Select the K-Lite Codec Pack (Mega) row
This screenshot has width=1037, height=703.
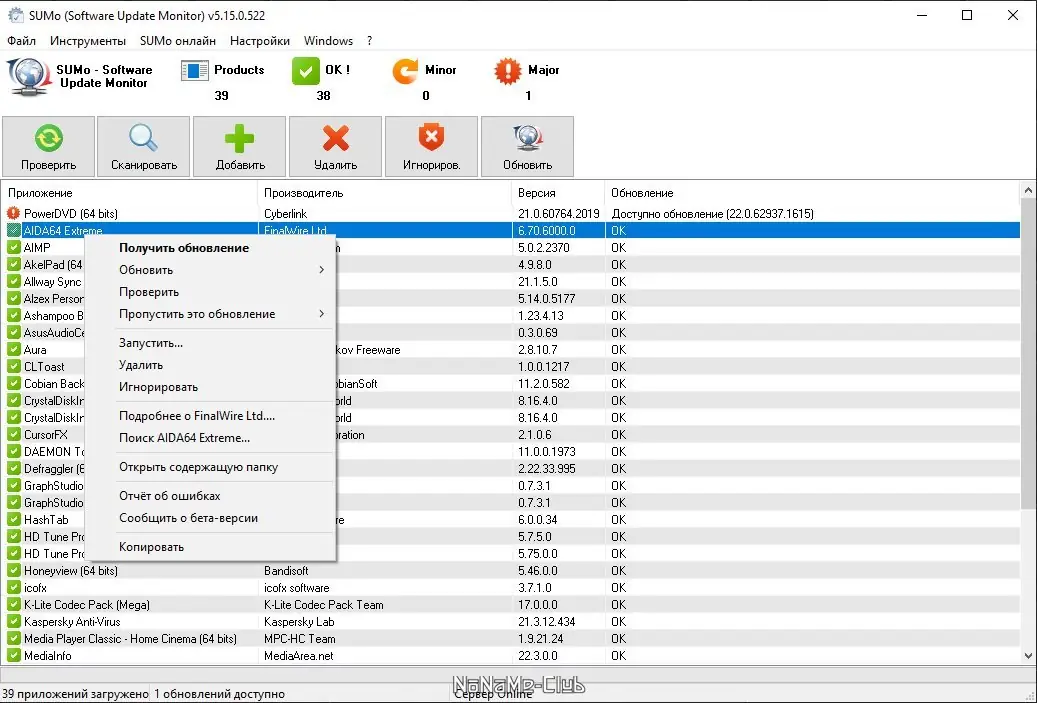click(511, 604)
